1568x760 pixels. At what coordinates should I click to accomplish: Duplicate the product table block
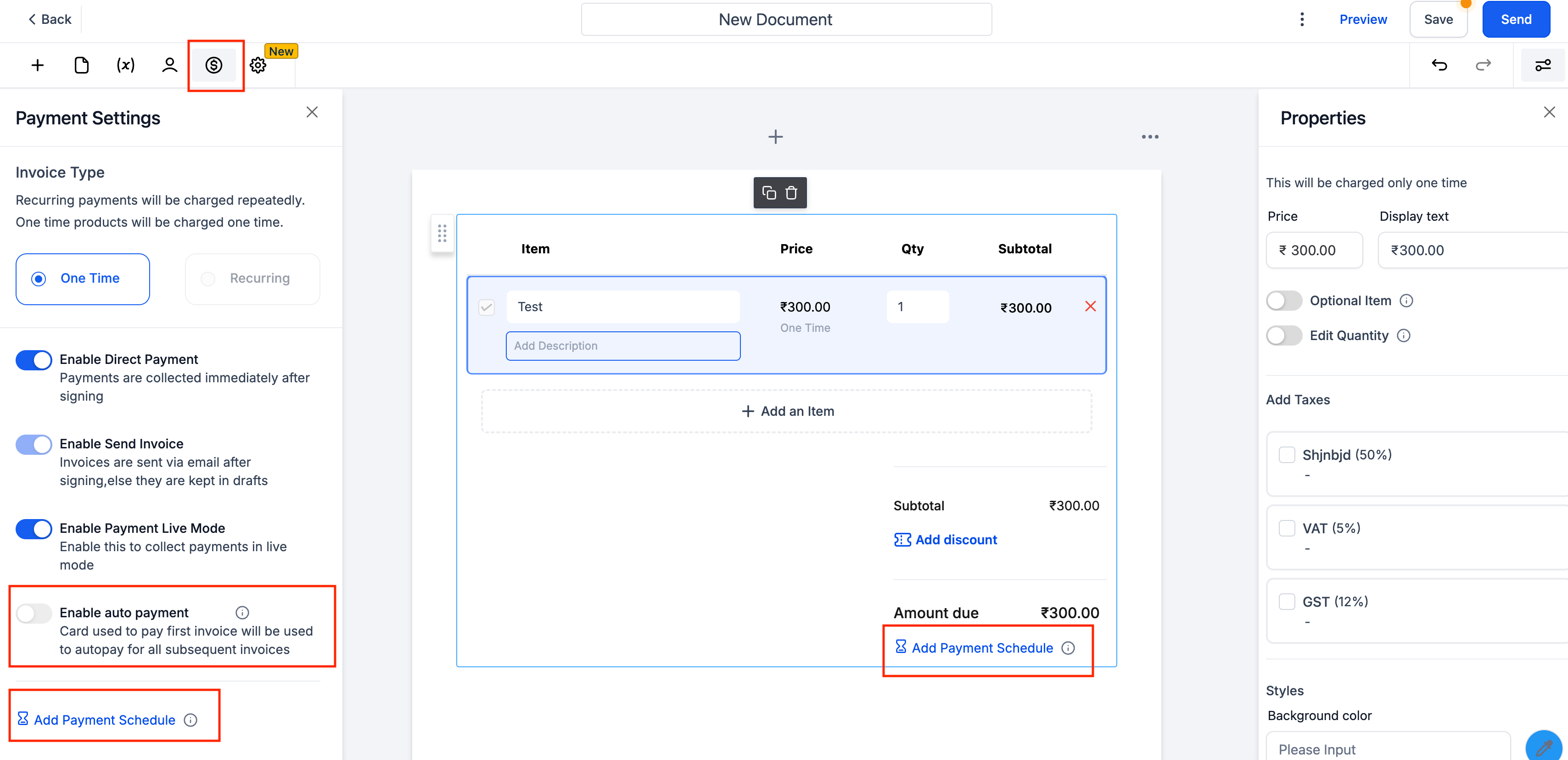769,193
